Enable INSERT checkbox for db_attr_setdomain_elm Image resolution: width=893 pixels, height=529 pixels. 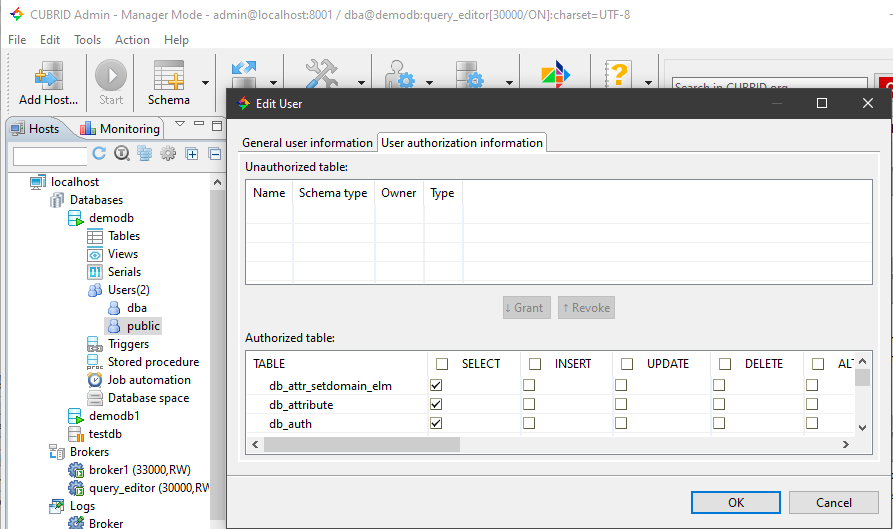click(529, 385)
